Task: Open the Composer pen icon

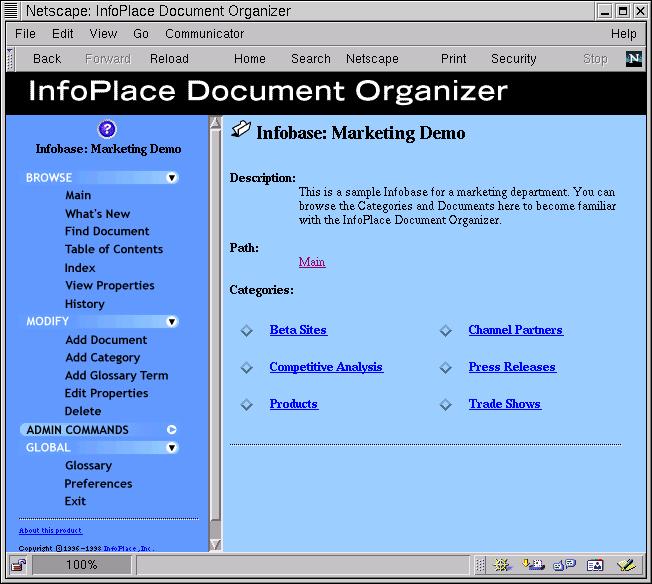Action: [x=627, y=565]
